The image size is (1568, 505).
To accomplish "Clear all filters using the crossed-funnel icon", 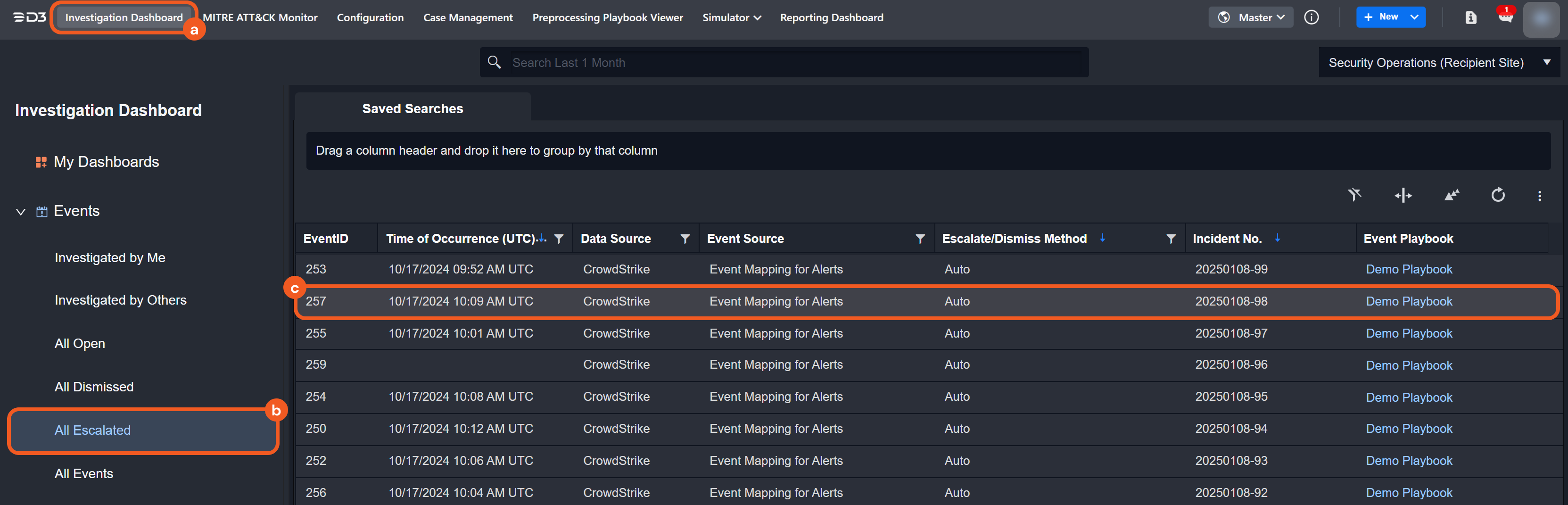I will [x=1354, y=195].
